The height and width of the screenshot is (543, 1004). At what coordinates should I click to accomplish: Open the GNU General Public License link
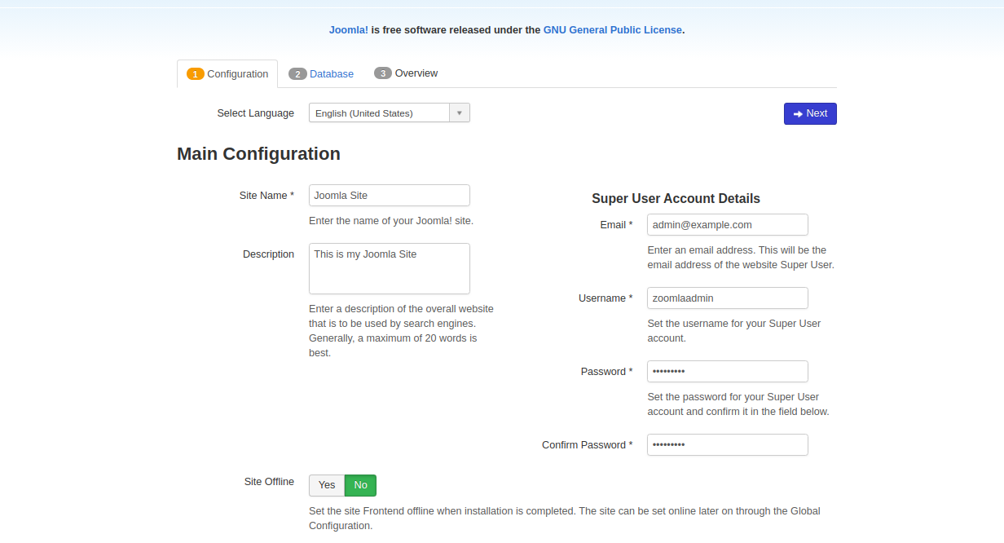pos(612,30)
